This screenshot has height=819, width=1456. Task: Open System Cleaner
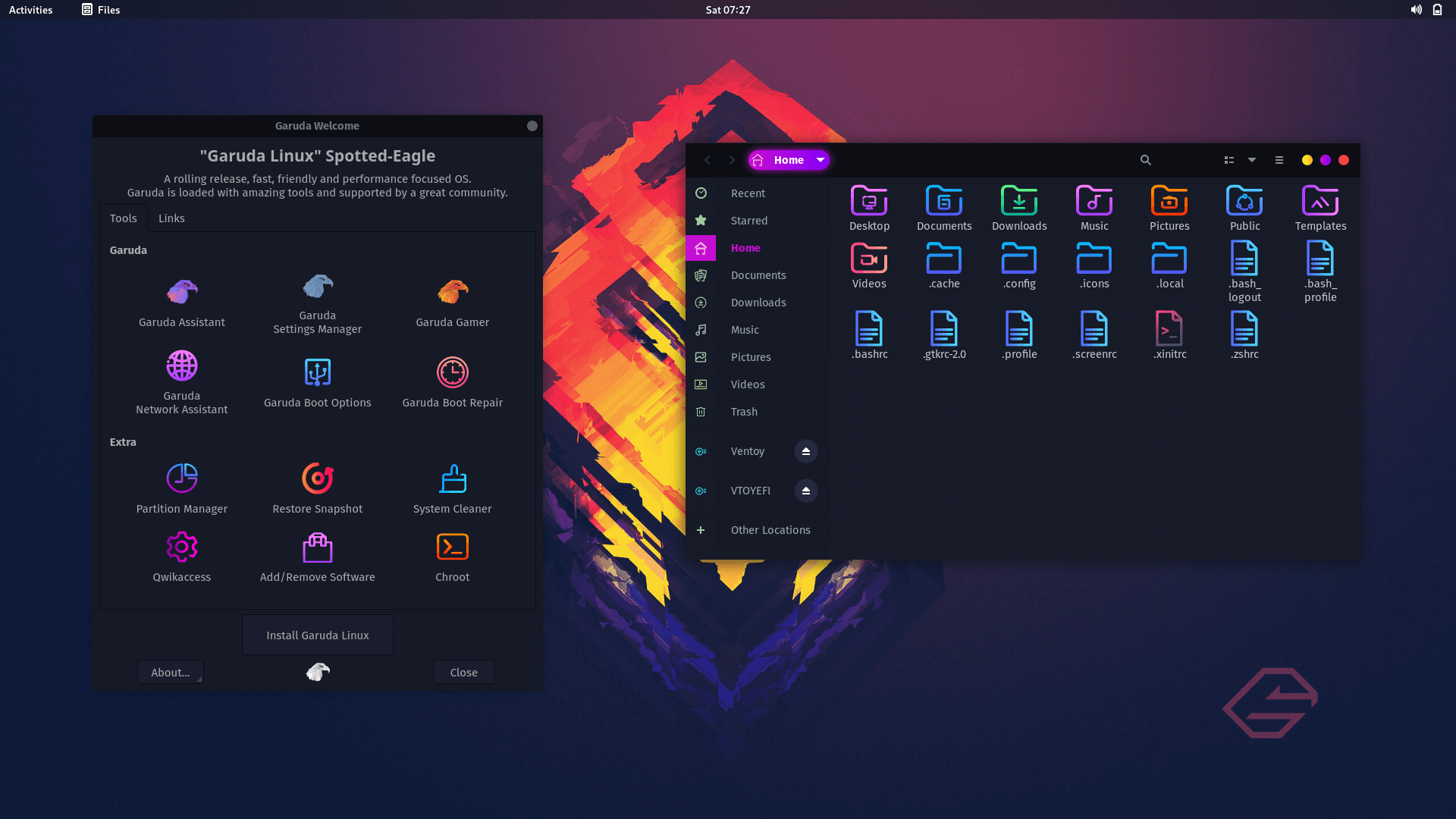click(453, 478)
